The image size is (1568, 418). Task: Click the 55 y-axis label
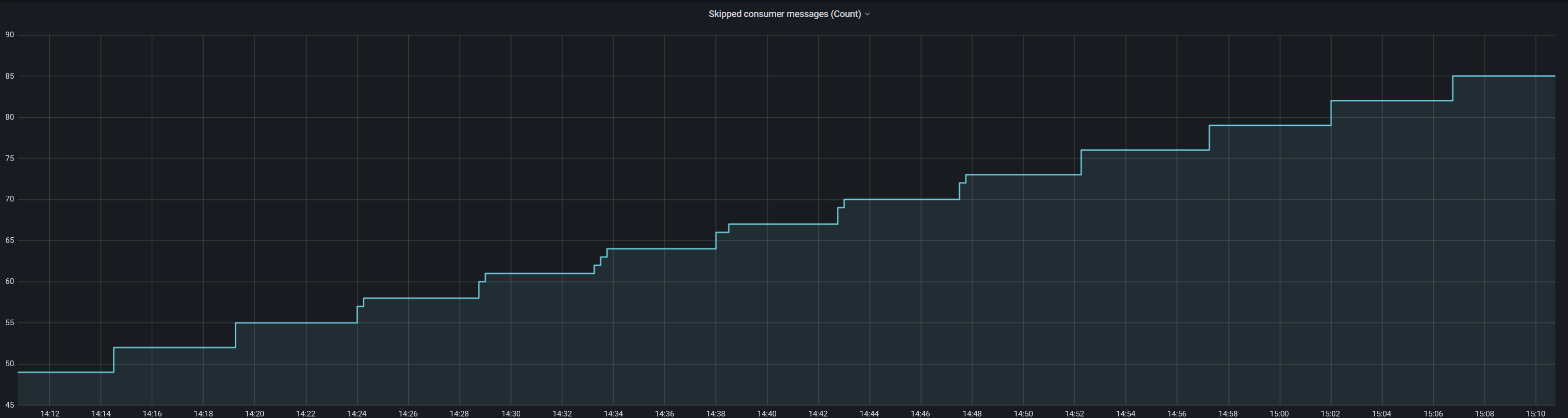tap(10, 323)
